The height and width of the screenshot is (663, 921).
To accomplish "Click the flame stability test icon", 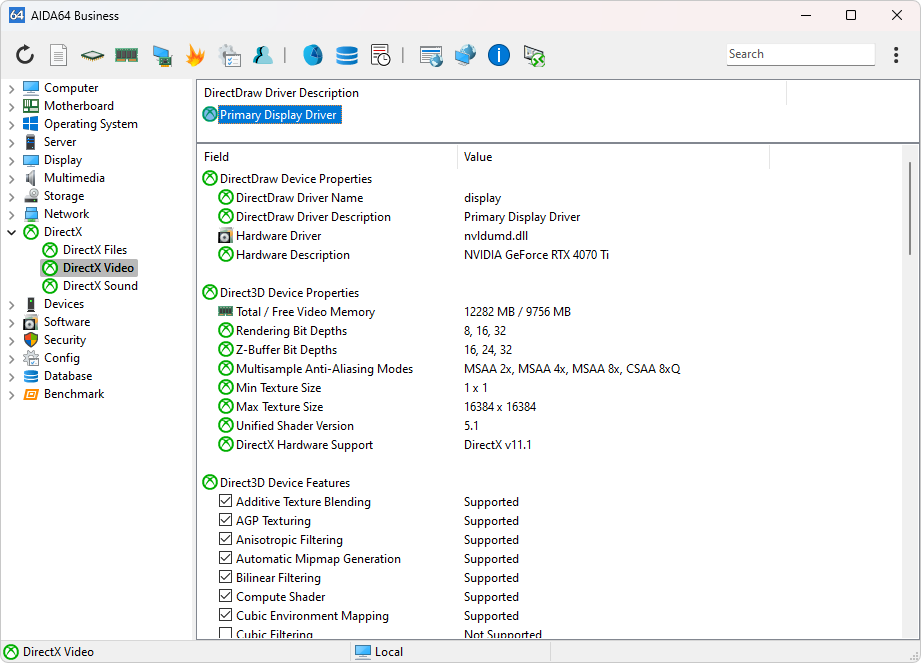I will point(195,55).
